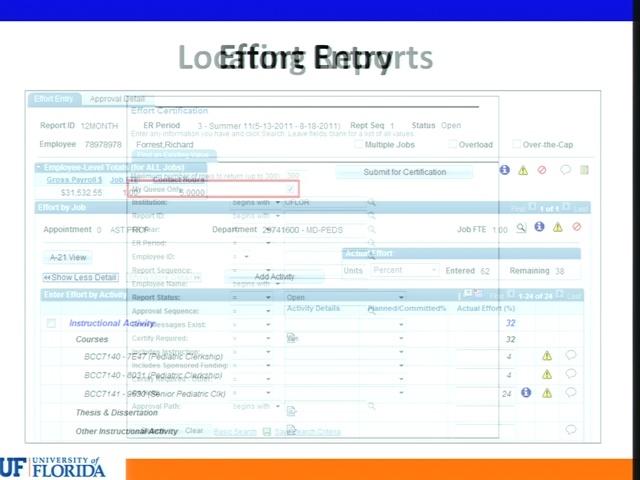Click the warning triangle beside Submit for Certification
The width and height of the screenshot is (640, 480).
523,171
